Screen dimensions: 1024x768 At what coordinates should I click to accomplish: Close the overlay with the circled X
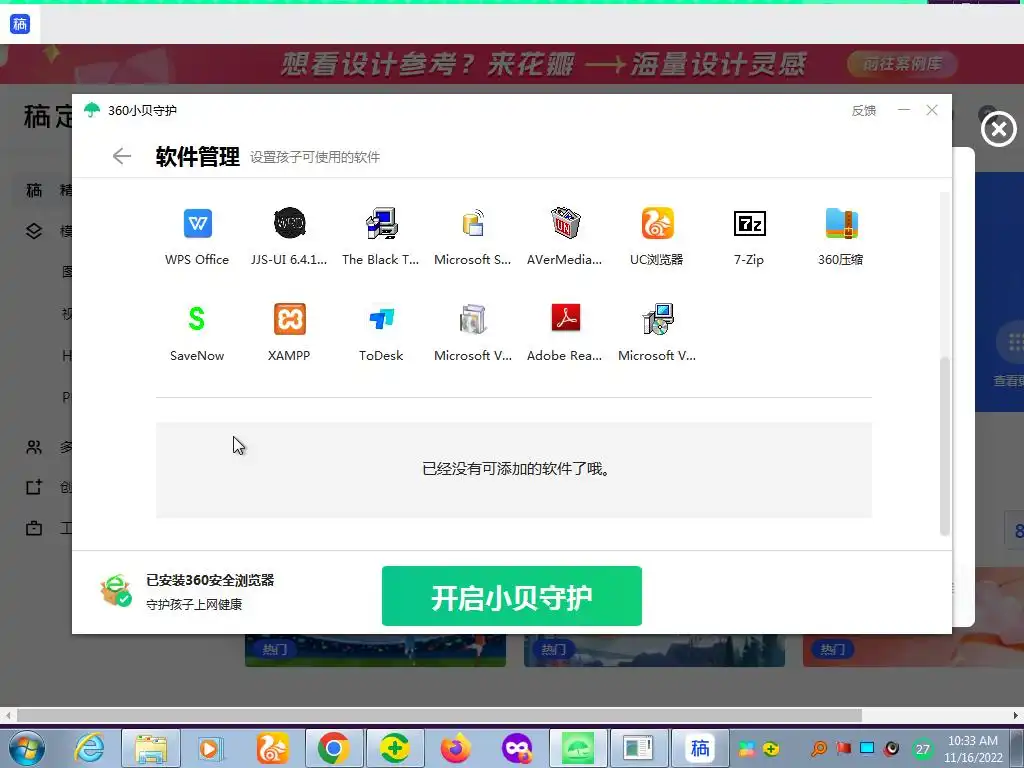point(999,129)
